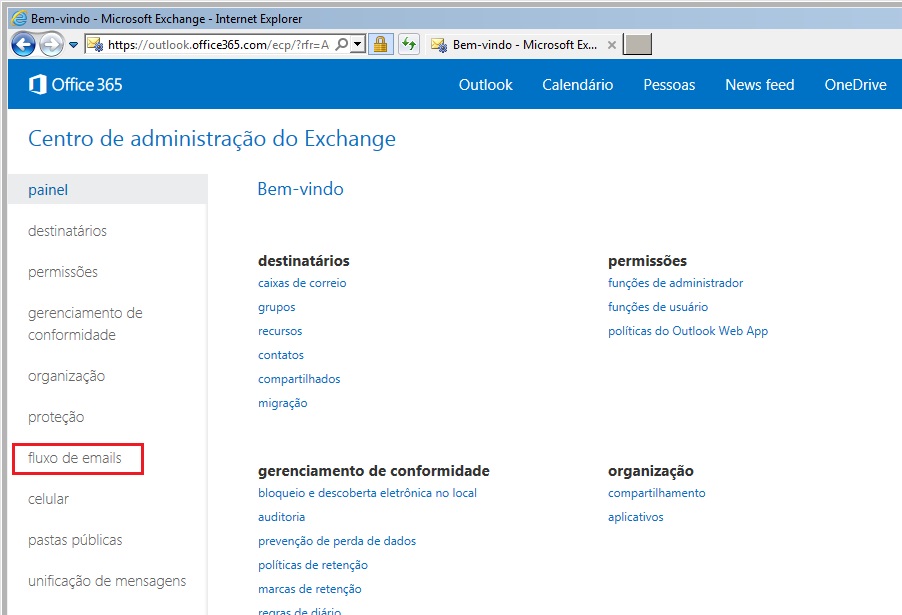Image resolution: width=902 pixels, height=615 pixels.
Task: Select pastas públicas in left sidebar
Action: pos(75,540)
